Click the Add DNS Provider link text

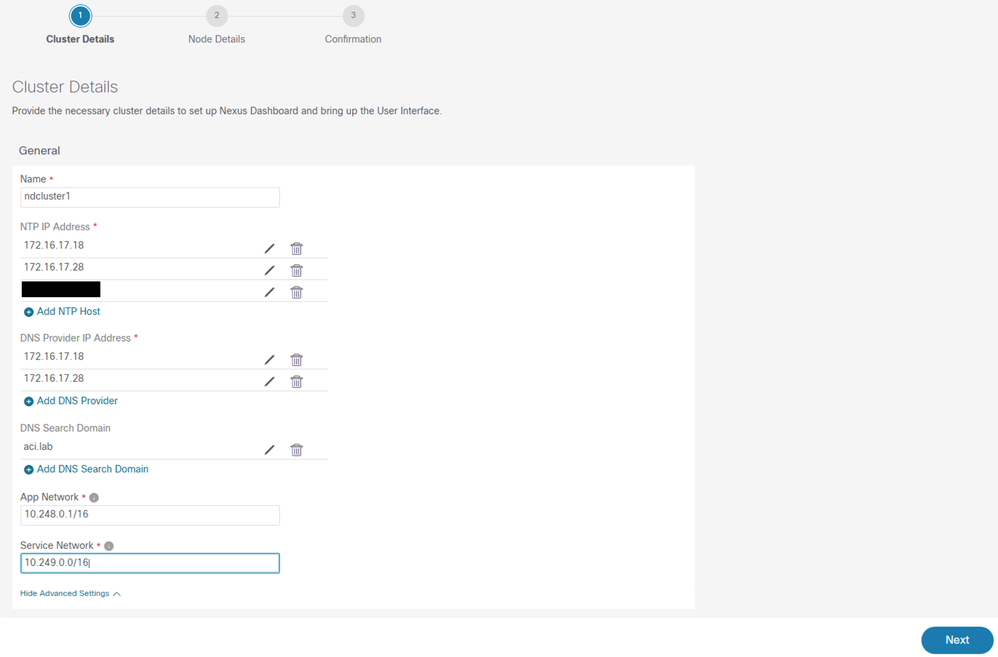tap(77, 400)
